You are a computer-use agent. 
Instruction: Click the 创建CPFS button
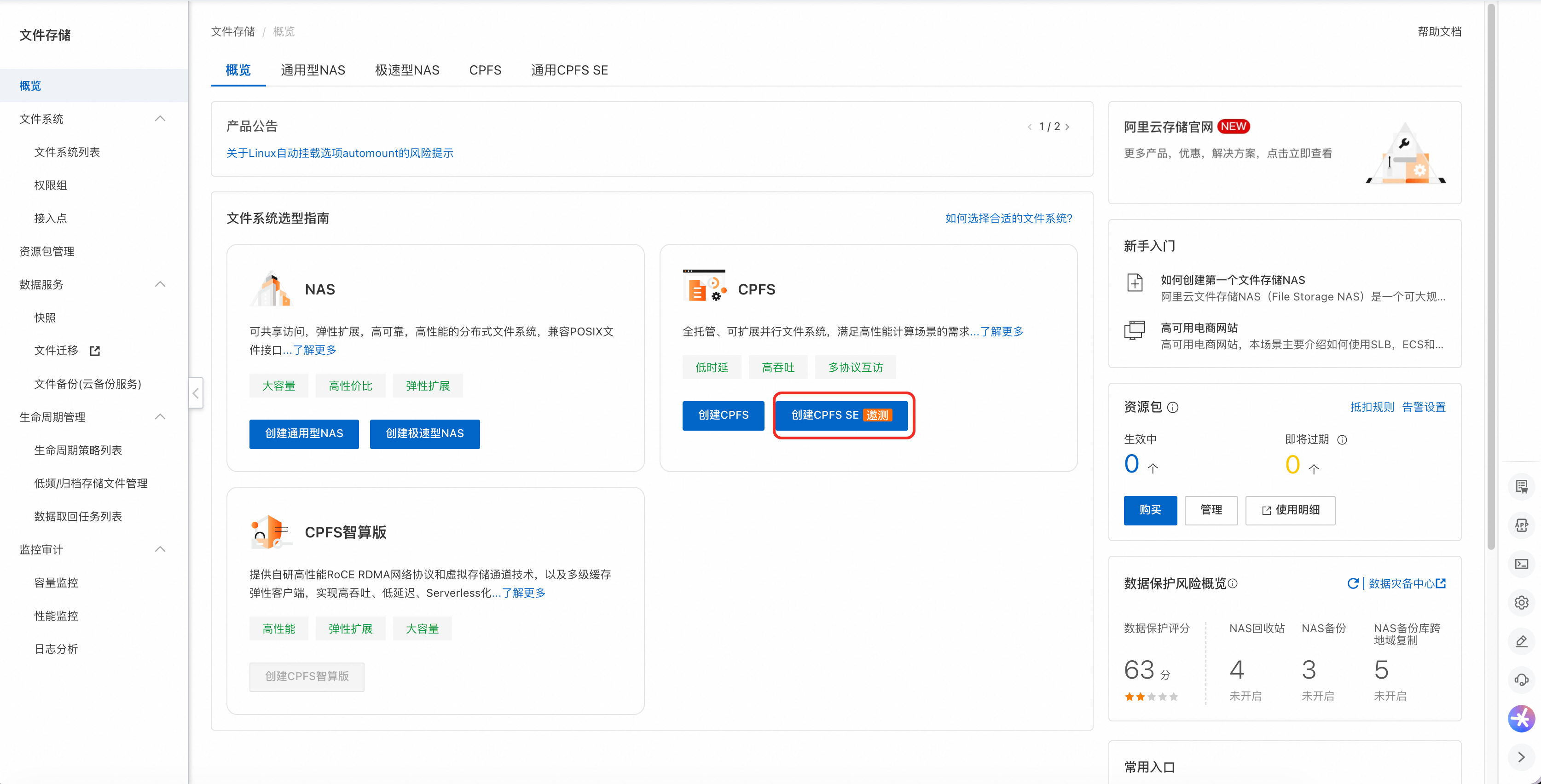pyautogui.click(x=723, y=415)
